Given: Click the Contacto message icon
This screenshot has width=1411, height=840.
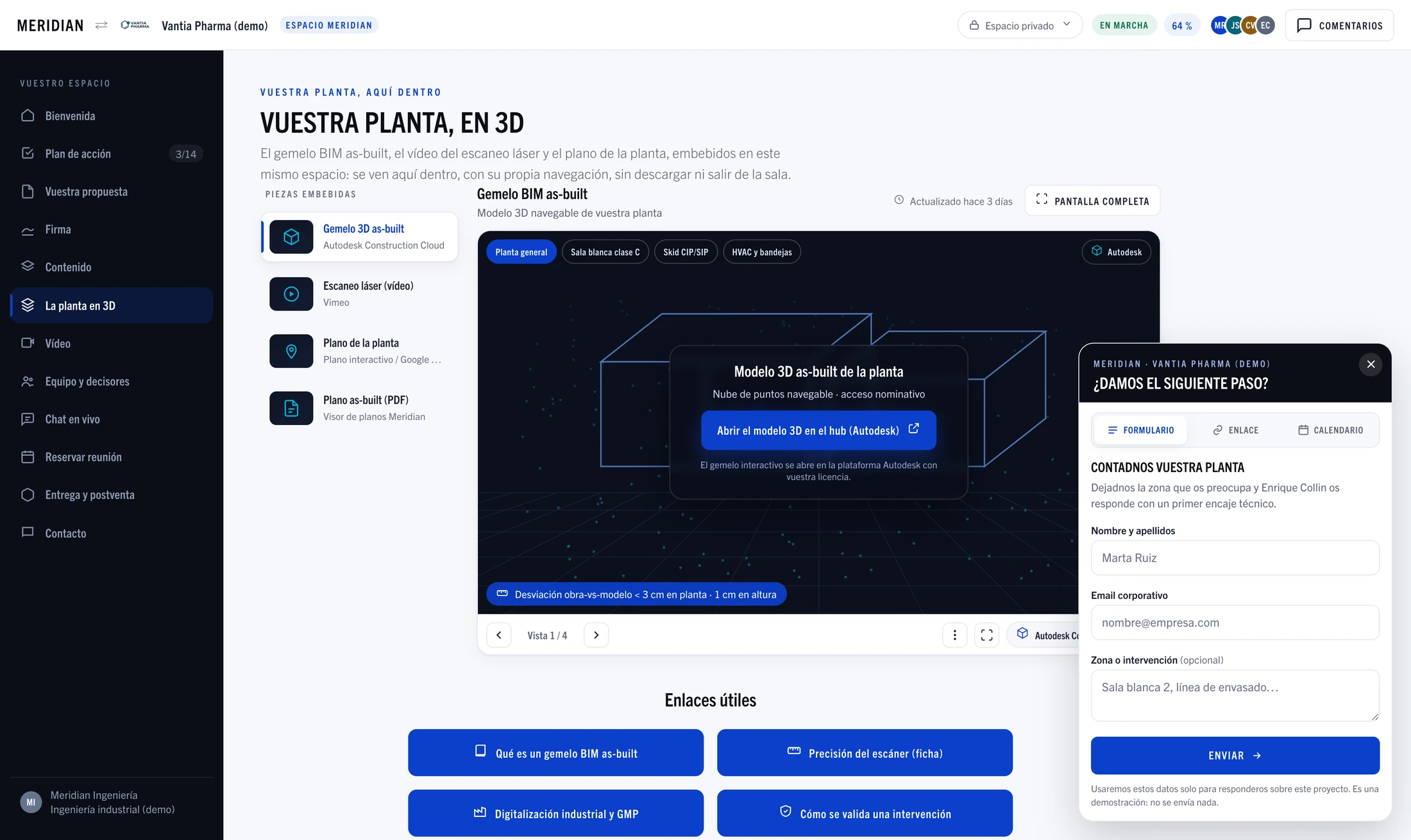Looking at the screenshot, I should tap(28, 532).
